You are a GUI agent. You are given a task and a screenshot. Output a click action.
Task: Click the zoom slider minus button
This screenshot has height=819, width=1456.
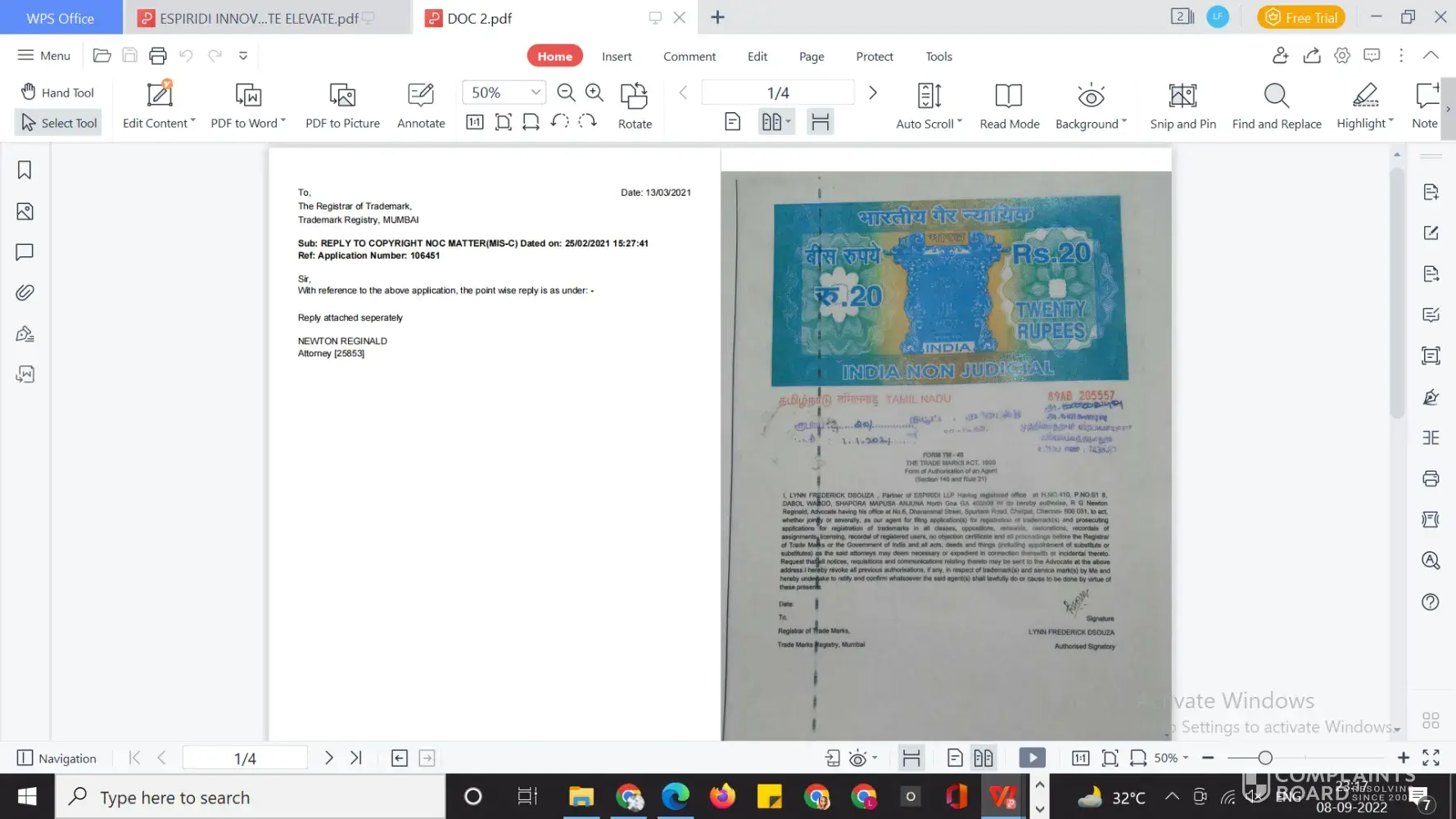point(1208,758)
